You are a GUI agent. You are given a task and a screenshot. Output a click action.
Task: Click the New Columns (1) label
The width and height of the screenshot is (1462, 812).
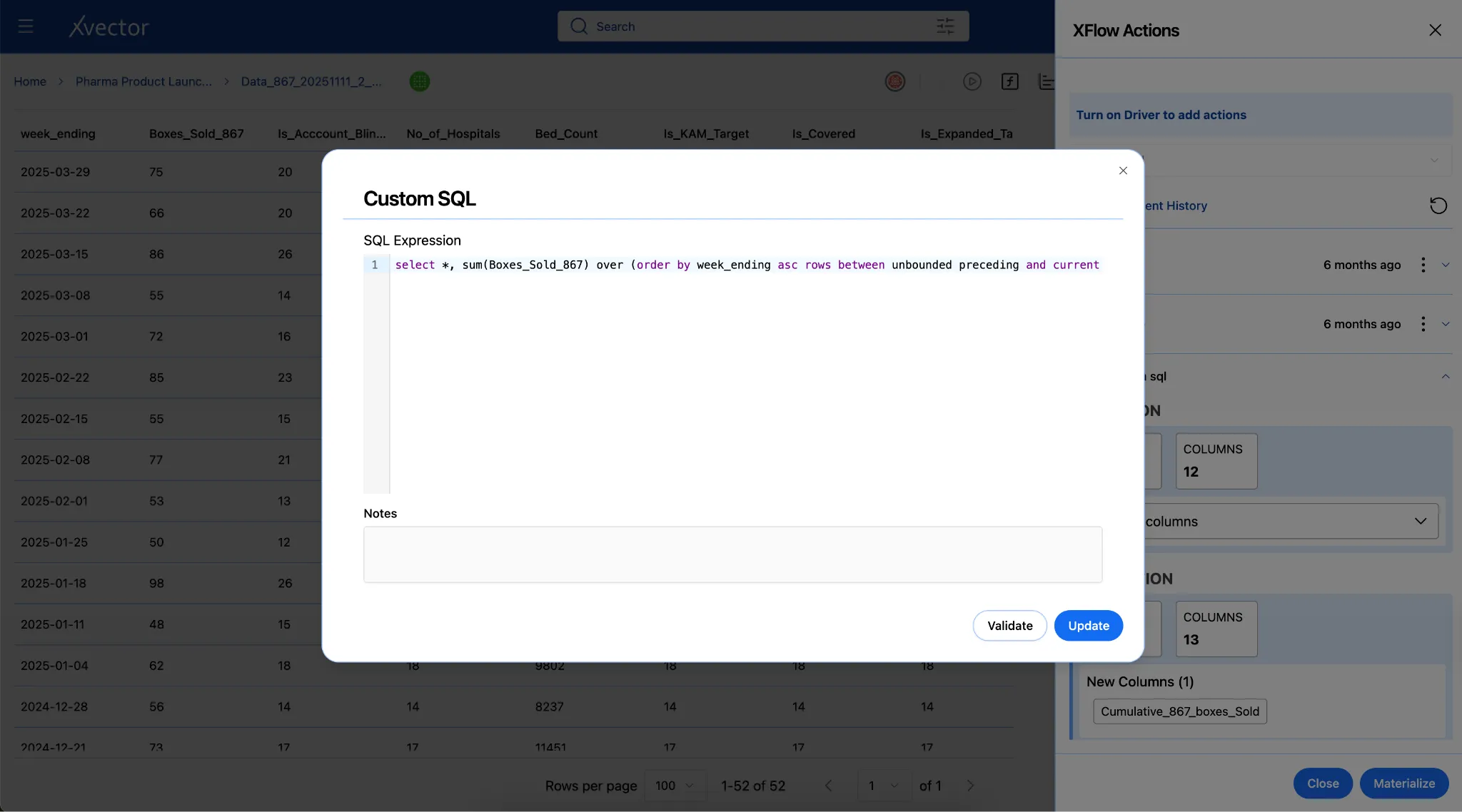(x=1139, y=681)
